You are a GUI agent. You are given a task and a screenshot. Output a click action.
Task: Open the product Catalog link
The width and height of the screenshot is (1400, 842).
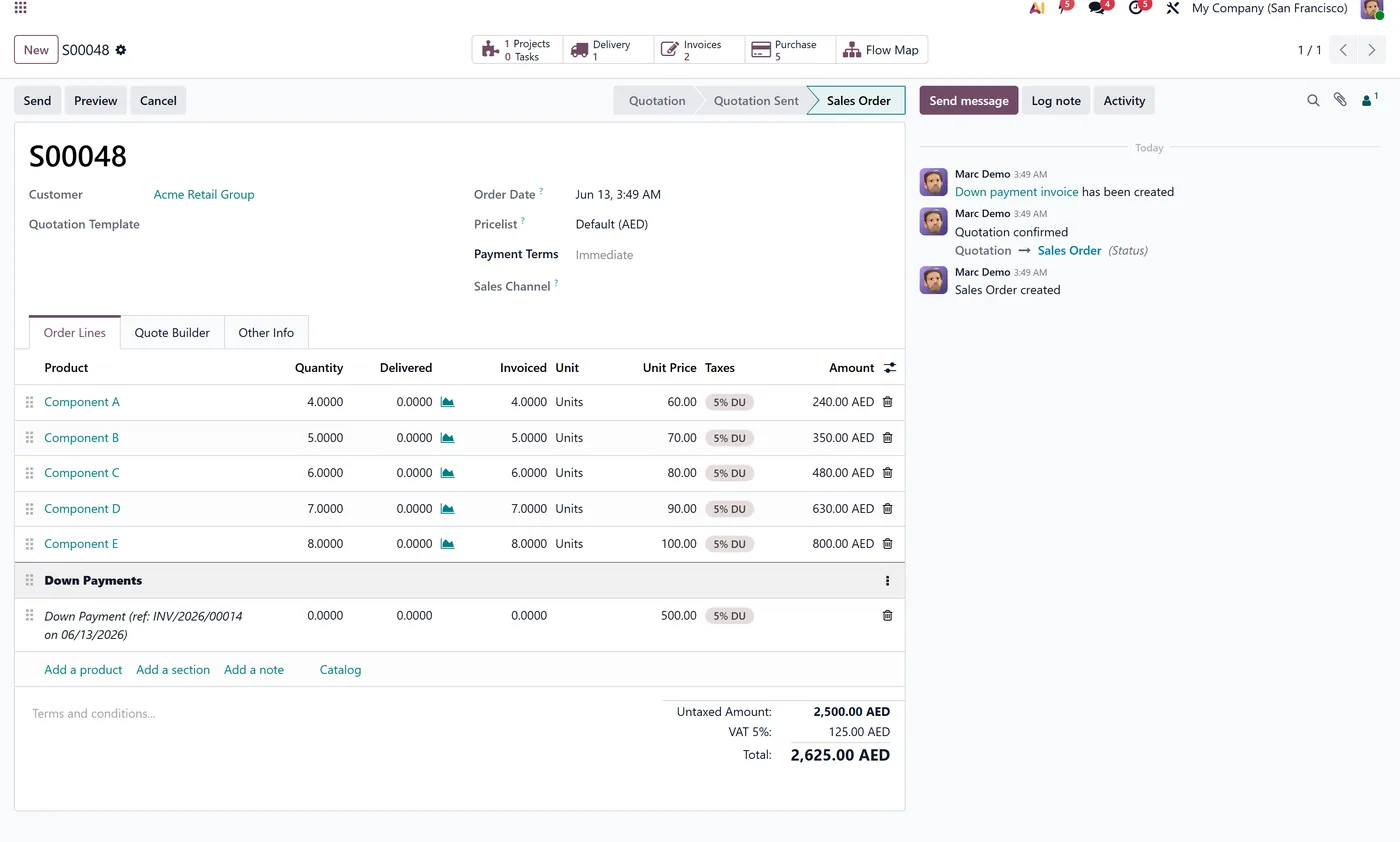click(x=340, y=670)
